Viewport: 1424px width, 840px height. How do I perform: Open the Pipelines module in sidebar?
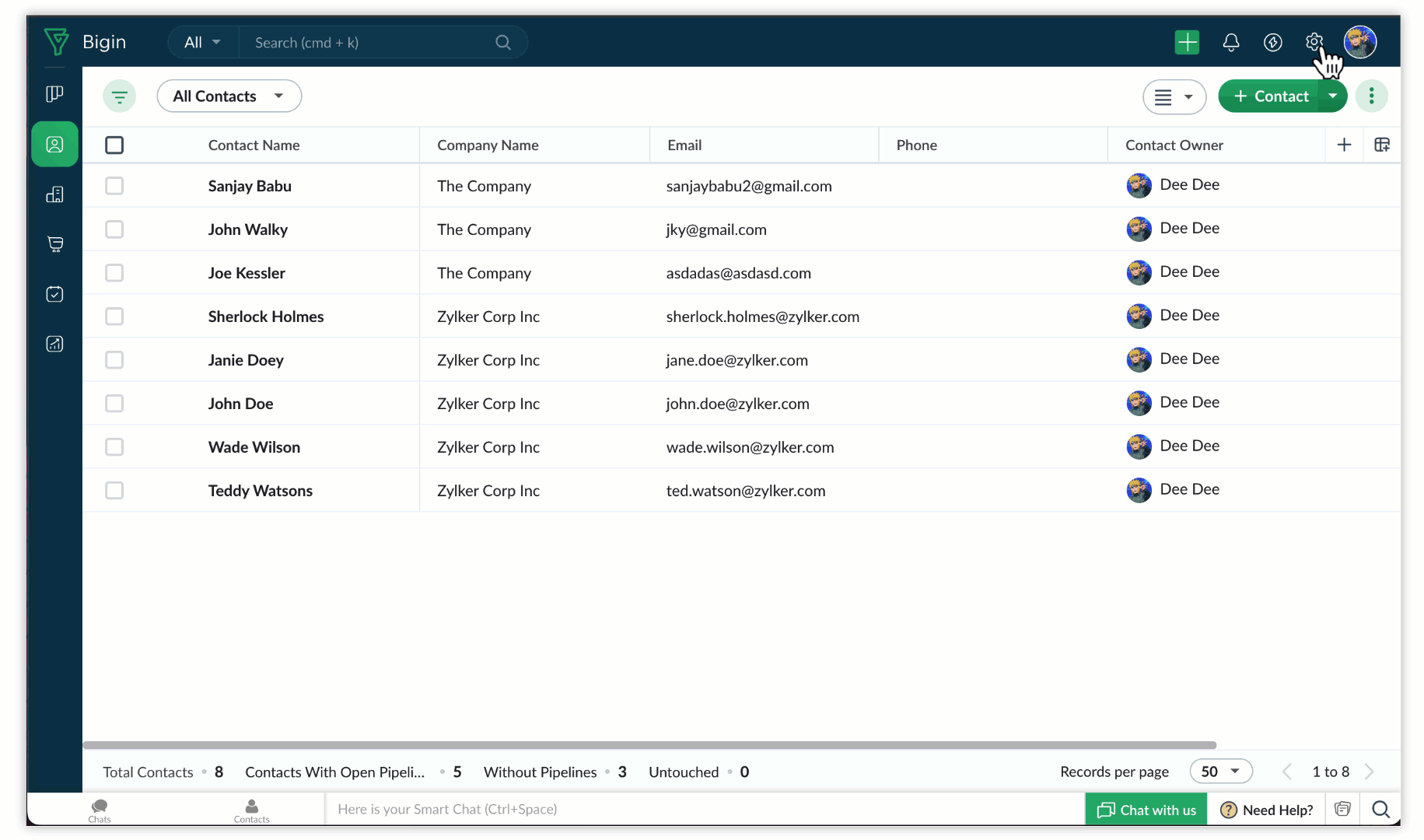pyautogui.click(x=54, y=94)
